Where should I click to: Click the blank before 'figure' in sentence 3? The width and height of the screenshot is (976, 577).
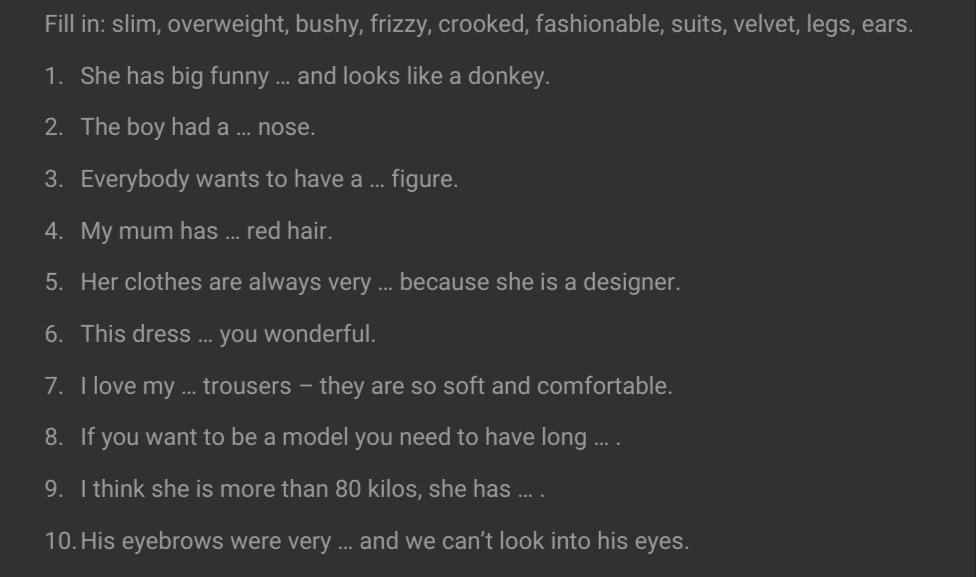tap(377, 182)
